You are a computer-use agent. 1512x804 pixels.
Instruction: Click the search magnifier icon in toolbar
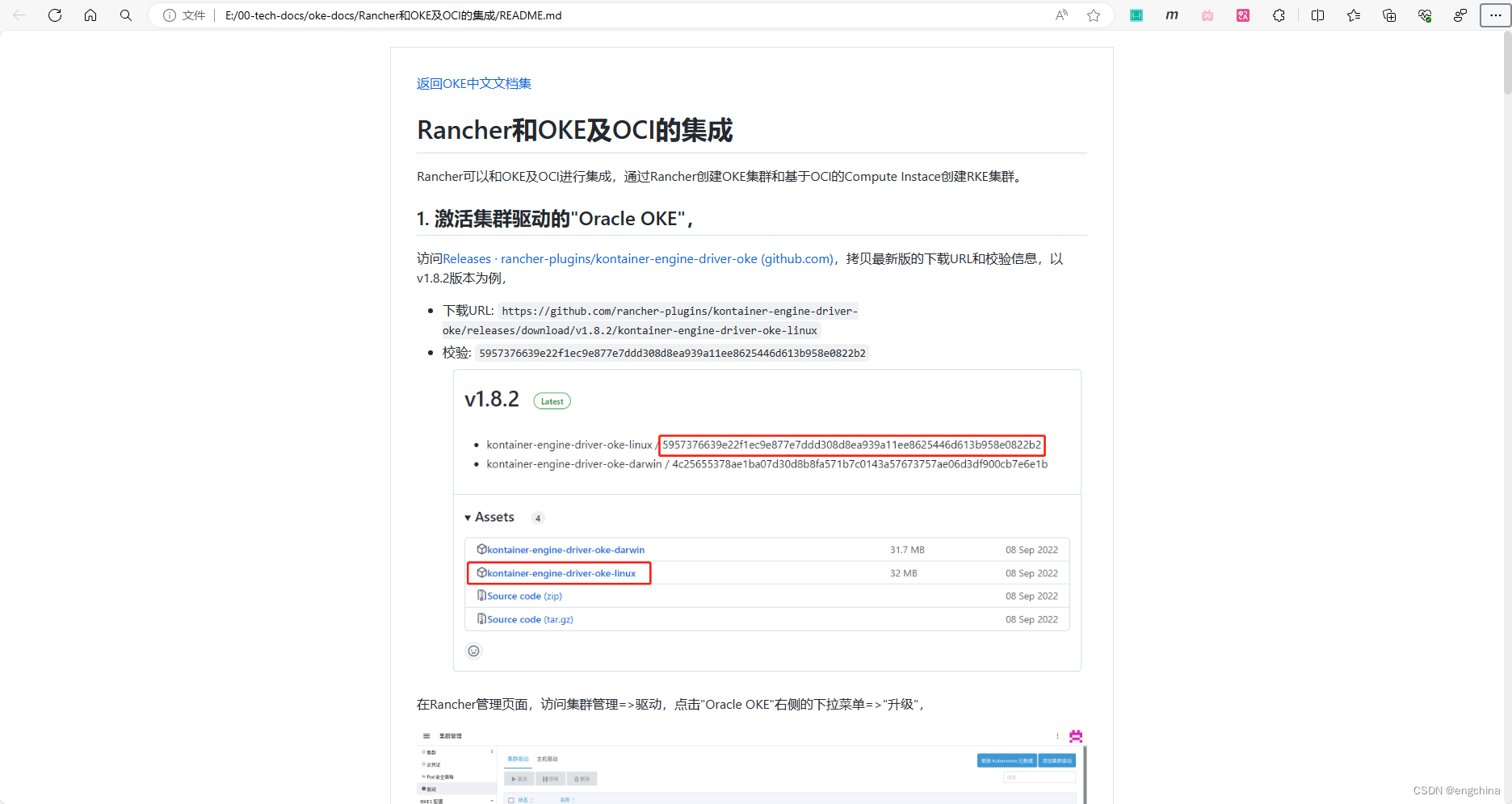[126, 15]
